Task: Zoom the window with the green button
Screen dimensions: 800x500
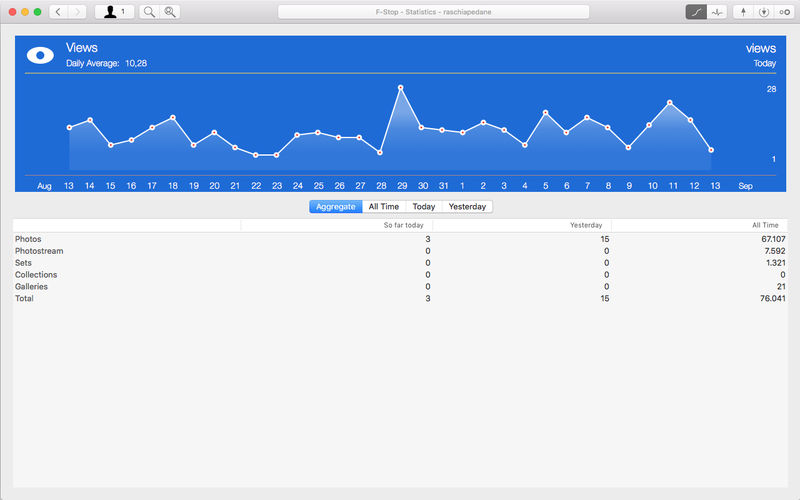Action: pos(37,12)
